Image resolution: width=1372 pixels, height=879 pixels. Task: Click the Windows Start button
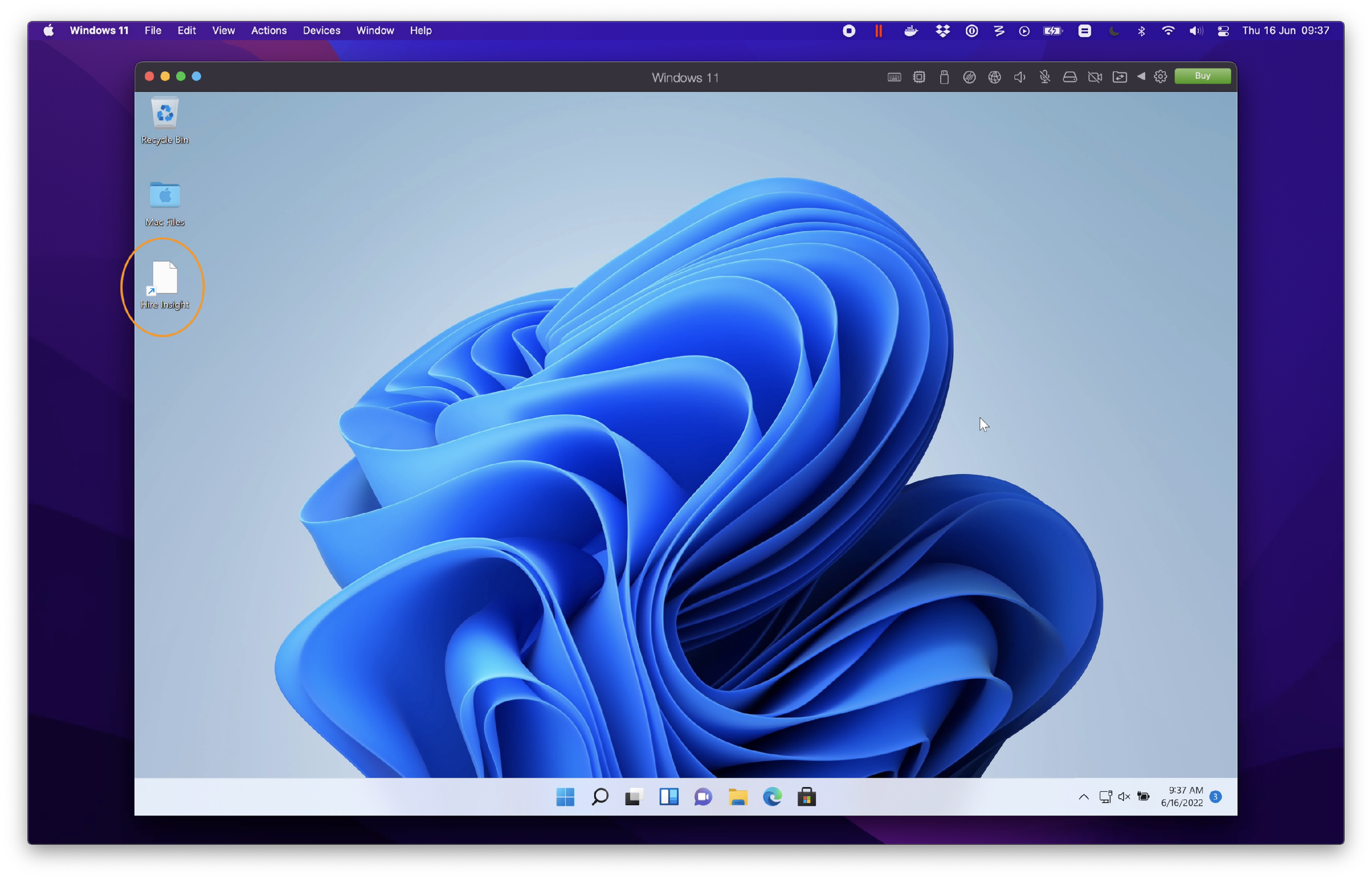tap(565, 797)
